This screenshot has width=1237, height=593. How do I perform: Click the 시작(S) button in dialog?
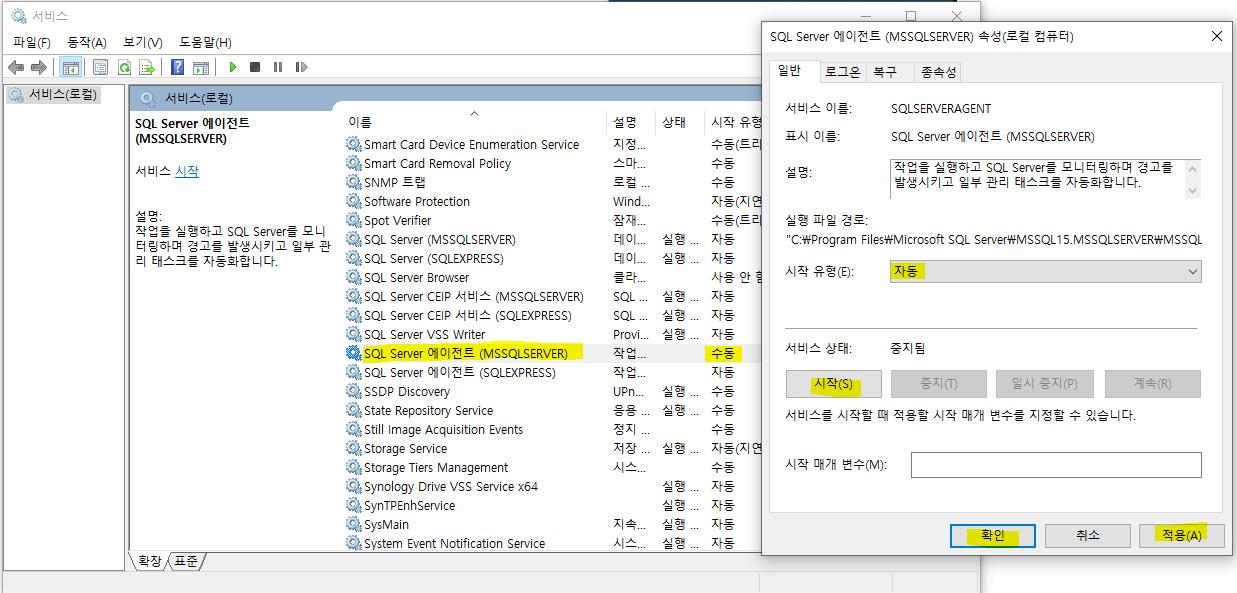coord(834,384)
